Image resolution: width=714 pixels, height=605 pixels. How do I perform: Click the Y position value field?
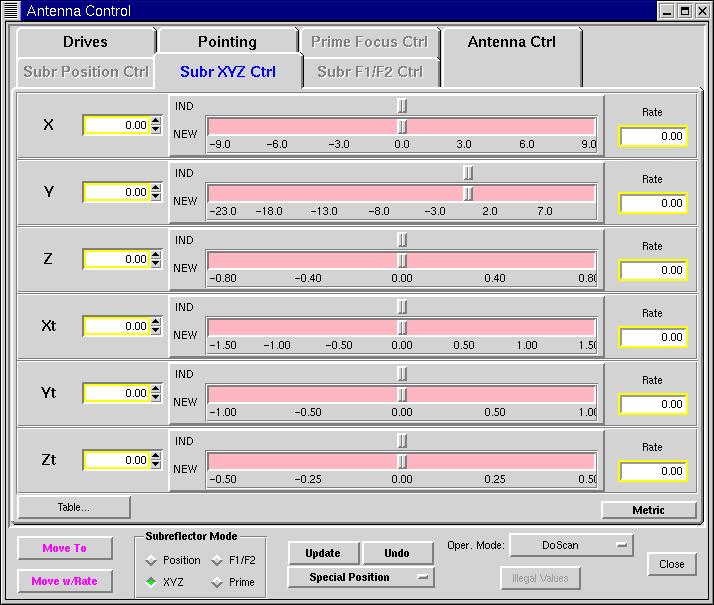(117, 192)
